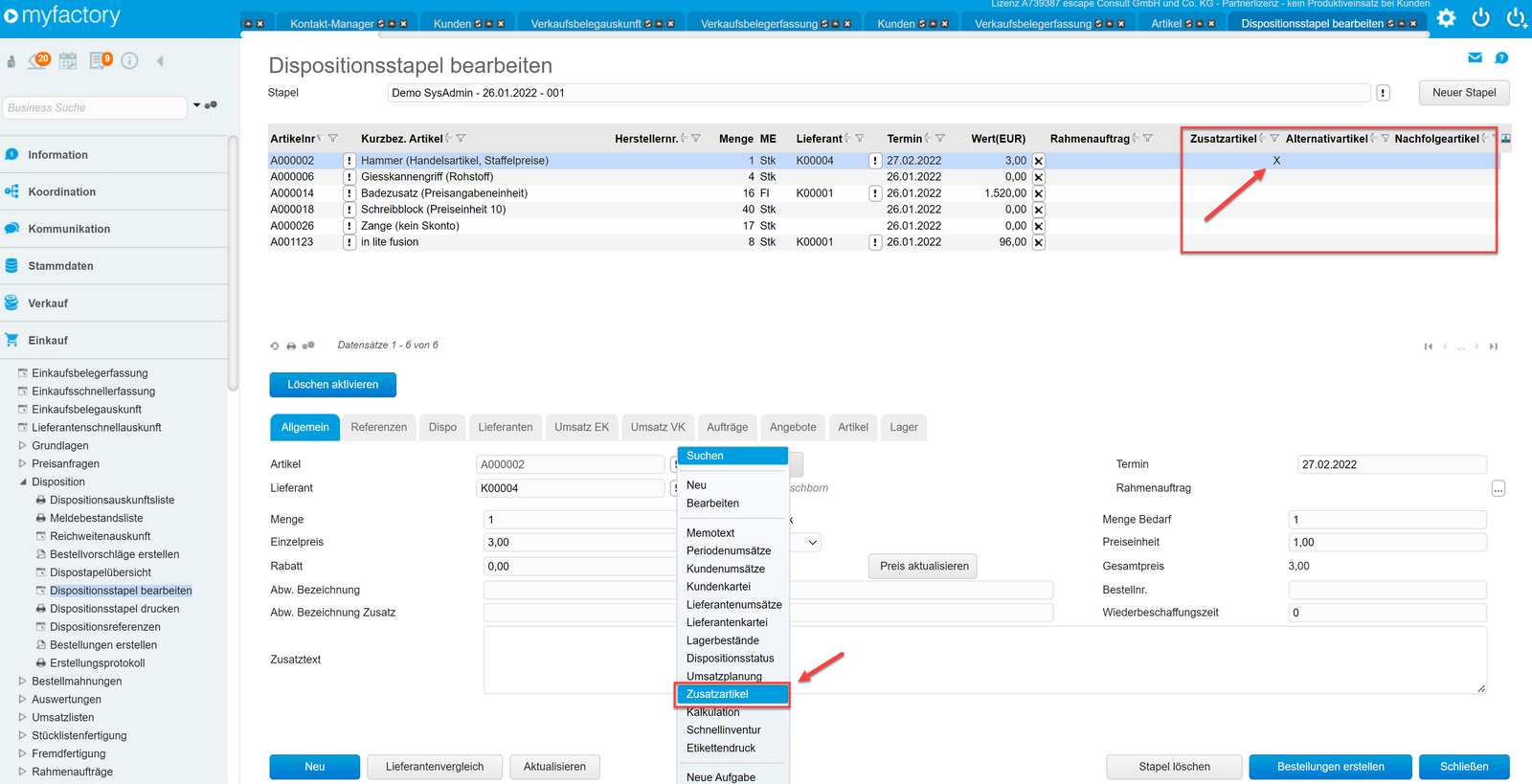Open Dispositionsauskunftsliste in the tree
Viewport: 1532px width, 784px height.
click(112, 501)
